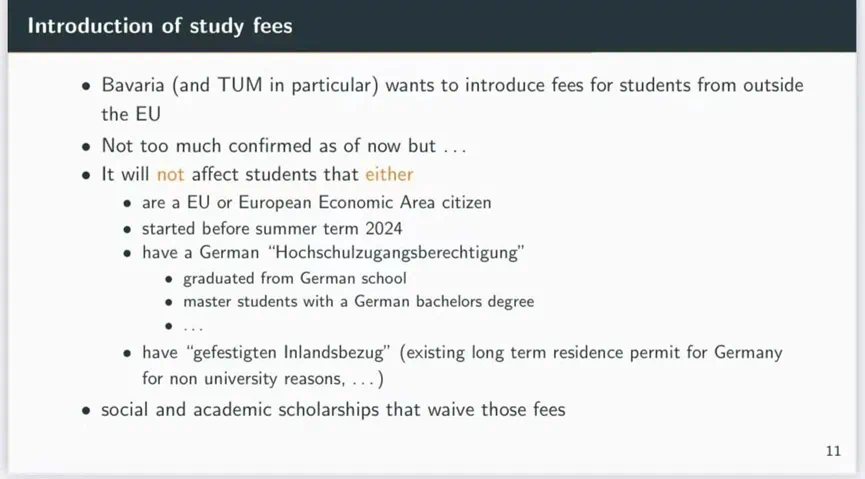Click the "social and academic scholarships" bullet
This screenshot has width=865, height=479.
333,409
